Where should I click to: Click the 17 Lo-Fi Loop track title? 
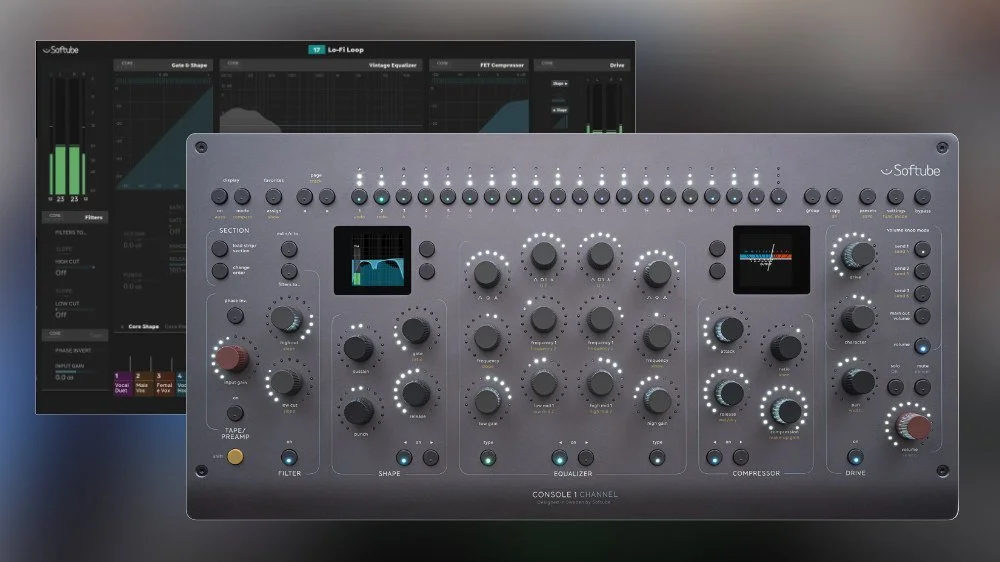pyautogui.click(x=336, y=50)
